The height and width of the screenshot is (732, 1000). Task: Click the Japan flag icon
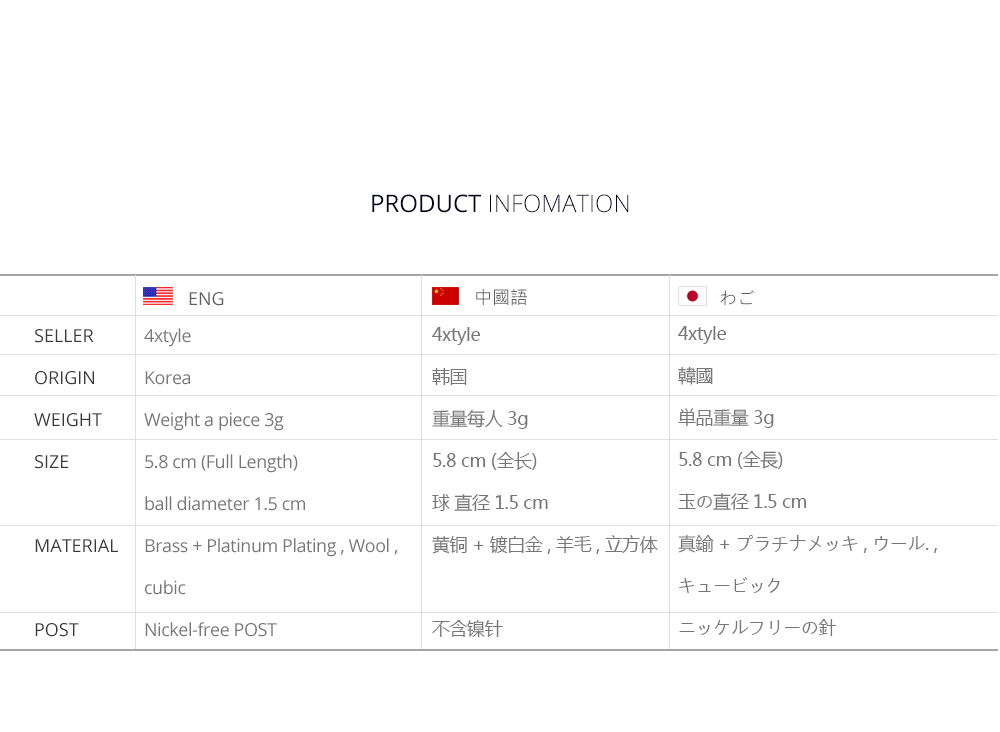point(692,296)
